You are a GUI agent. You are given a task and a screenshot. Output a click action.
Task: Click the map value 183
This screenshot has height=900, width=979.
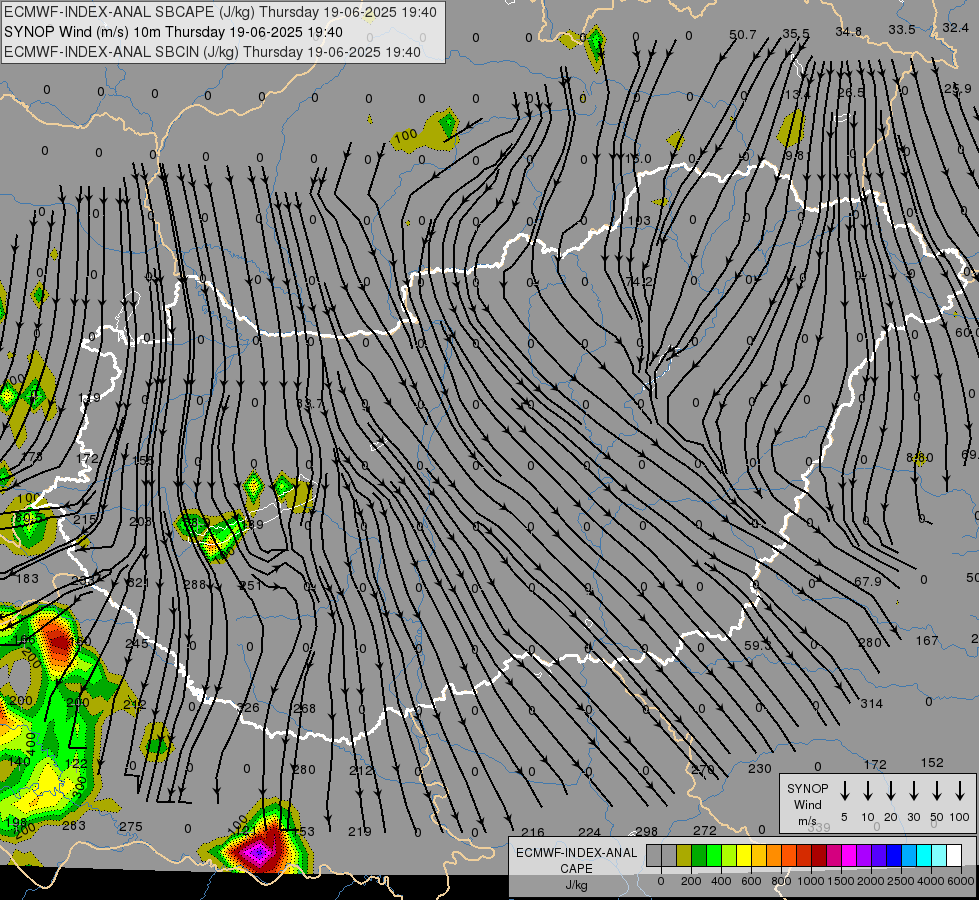[x=27, y=578]
